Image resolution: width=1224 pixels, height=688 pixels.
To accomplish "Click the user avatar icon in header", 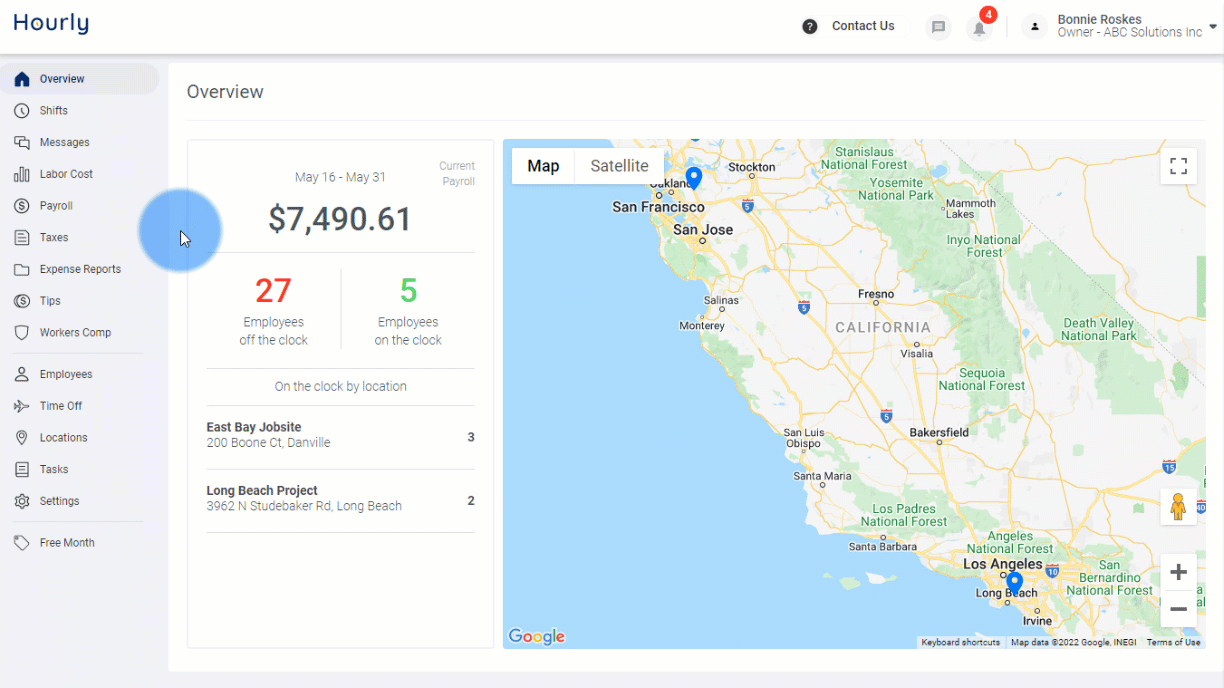I will pos(1035,27).
